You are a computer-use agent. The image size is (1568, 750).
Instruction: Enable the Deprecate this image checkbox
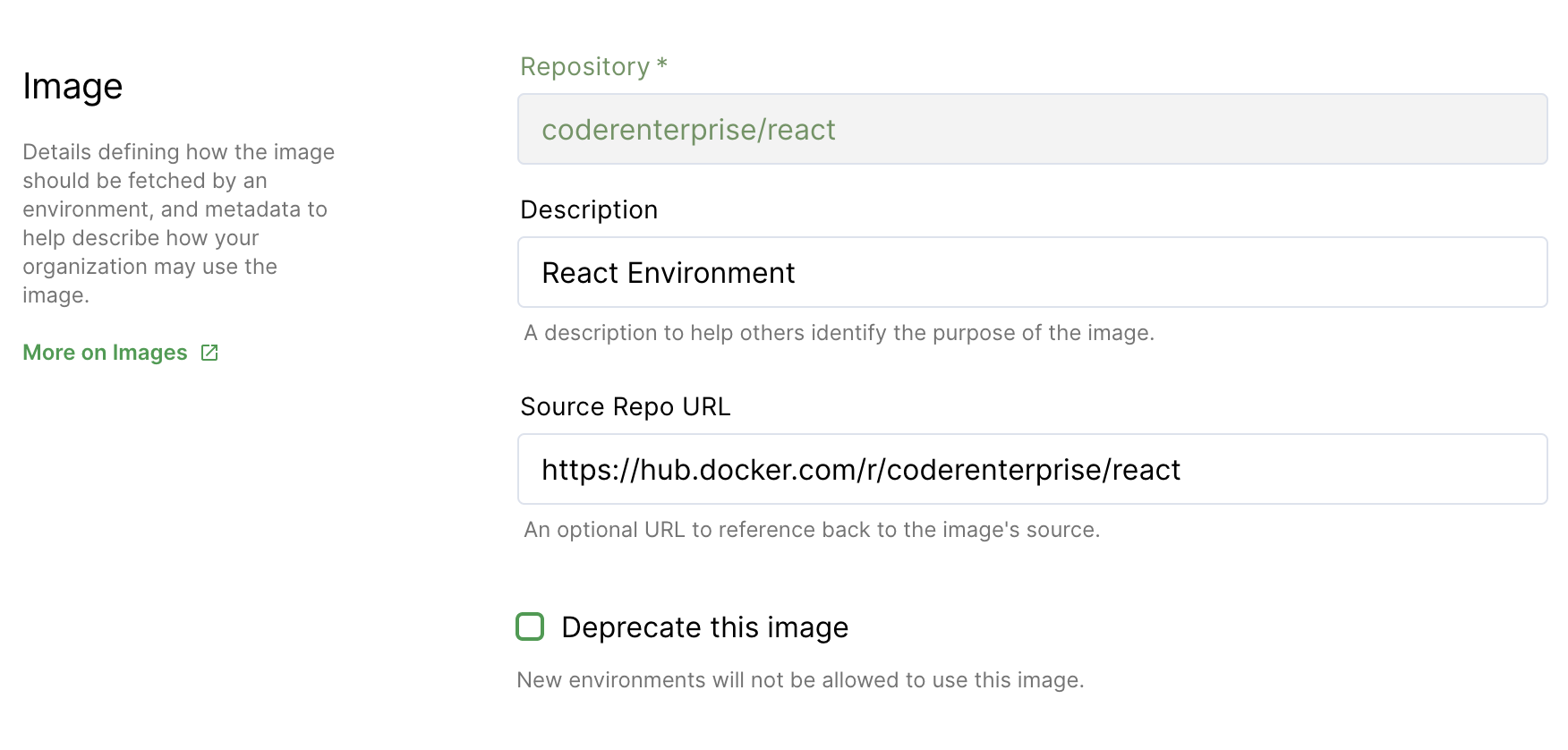pos(530,626)
